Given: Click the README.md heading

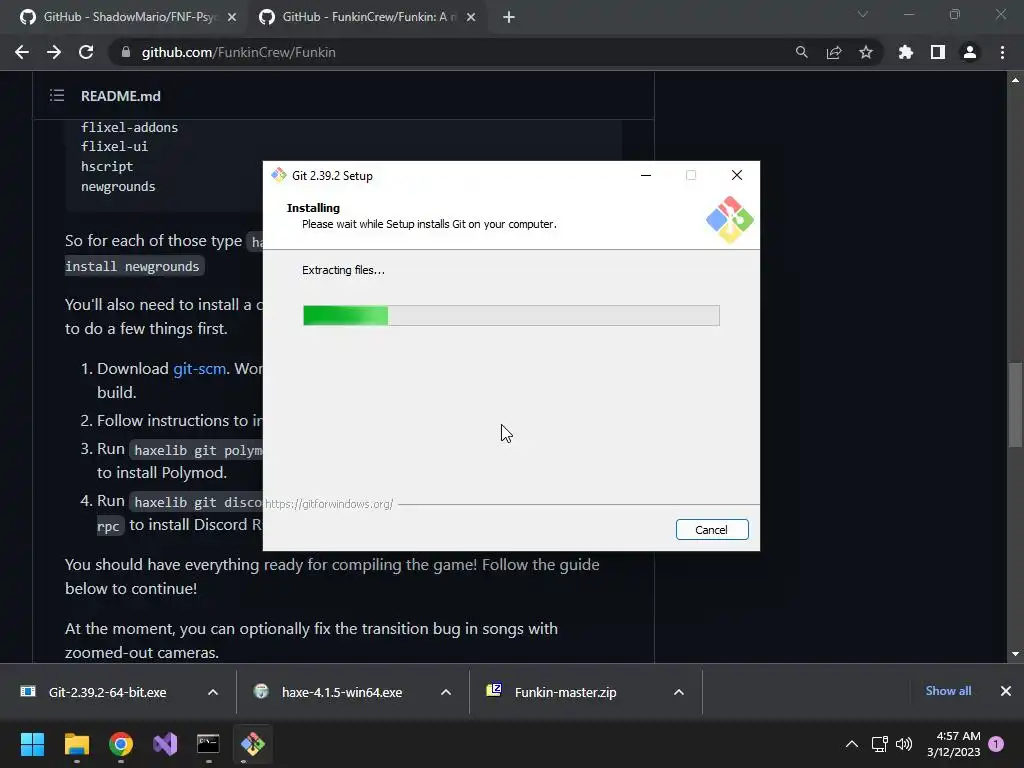Looking at the screenshot, I should tap(121, 96).
